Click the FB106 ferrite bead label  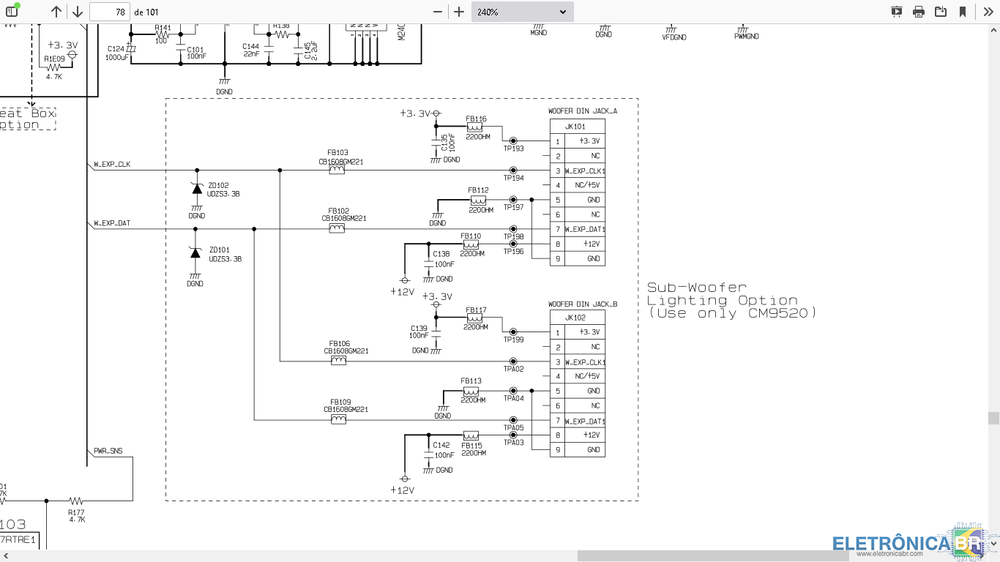click(339, 344)
